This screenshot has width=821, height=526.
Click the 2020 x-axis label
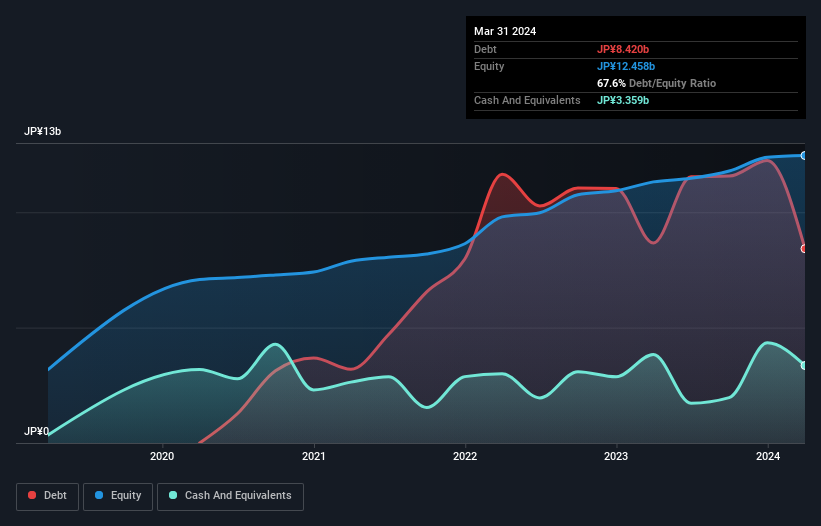coord(162,456)
